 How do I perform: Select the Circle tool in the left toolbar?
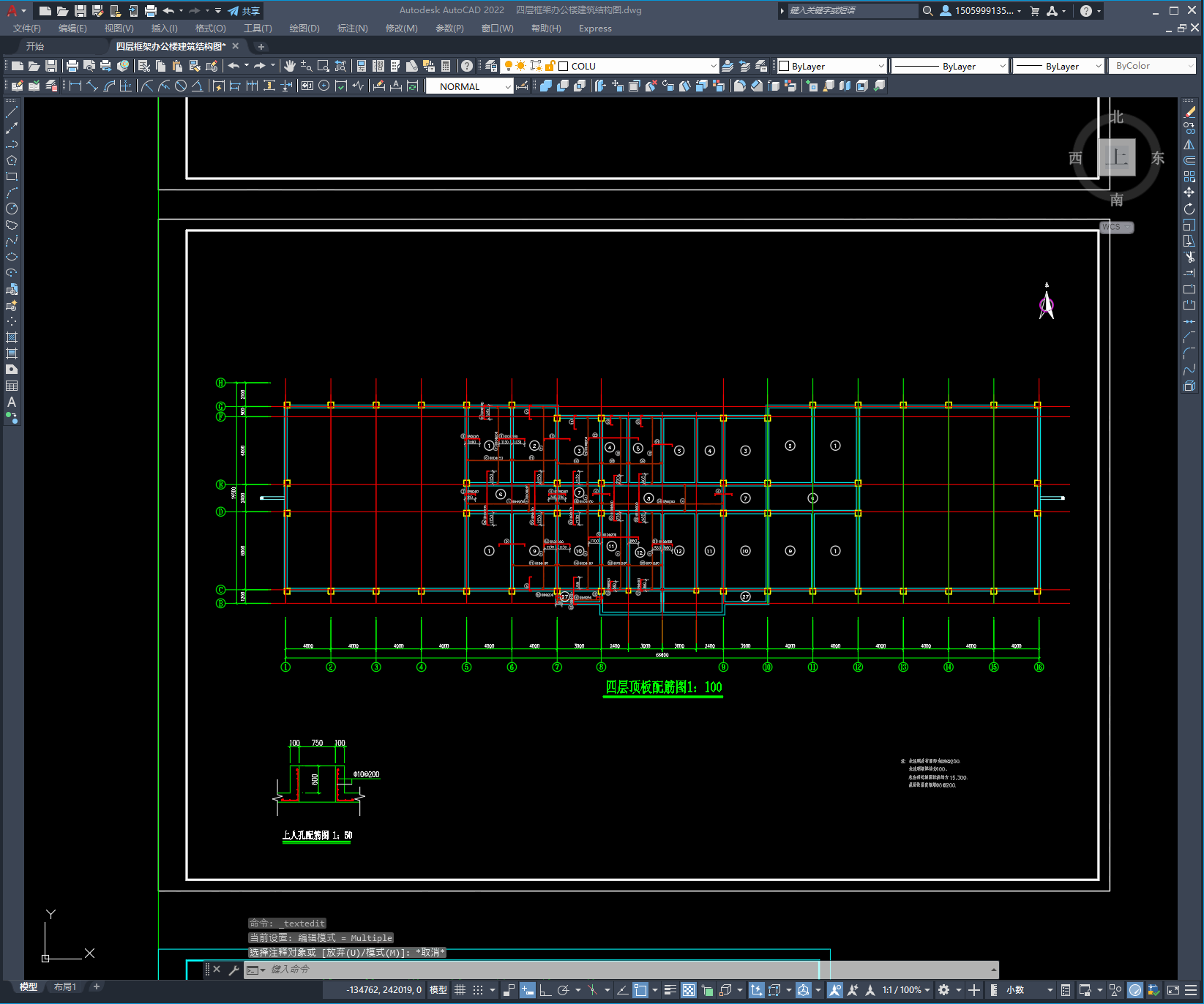pos(12,209)
